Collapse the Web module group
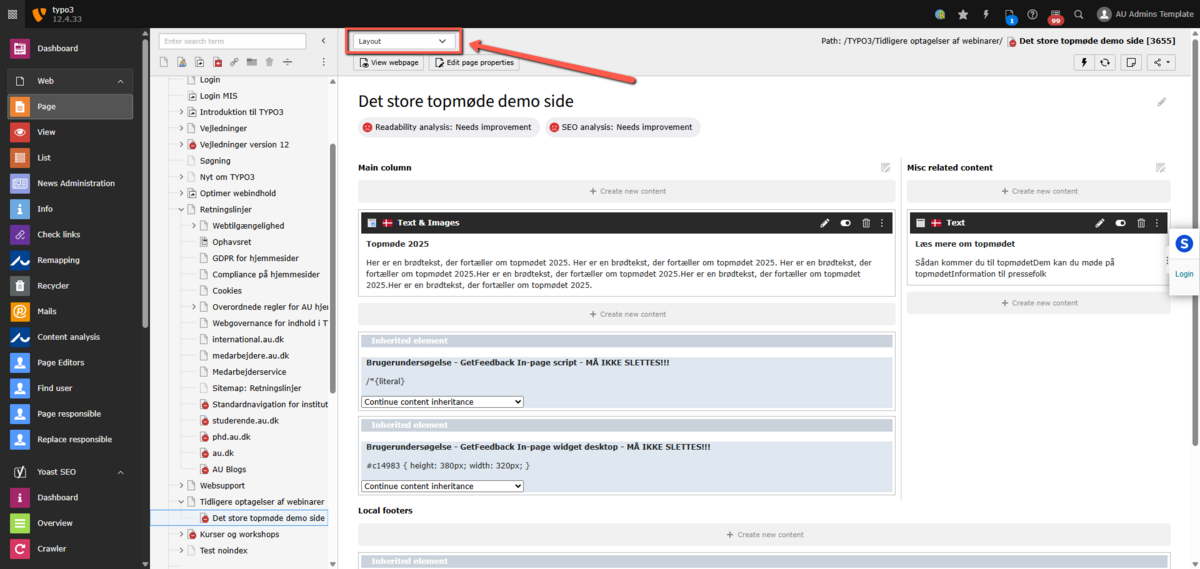 click(x=120, y=81)
